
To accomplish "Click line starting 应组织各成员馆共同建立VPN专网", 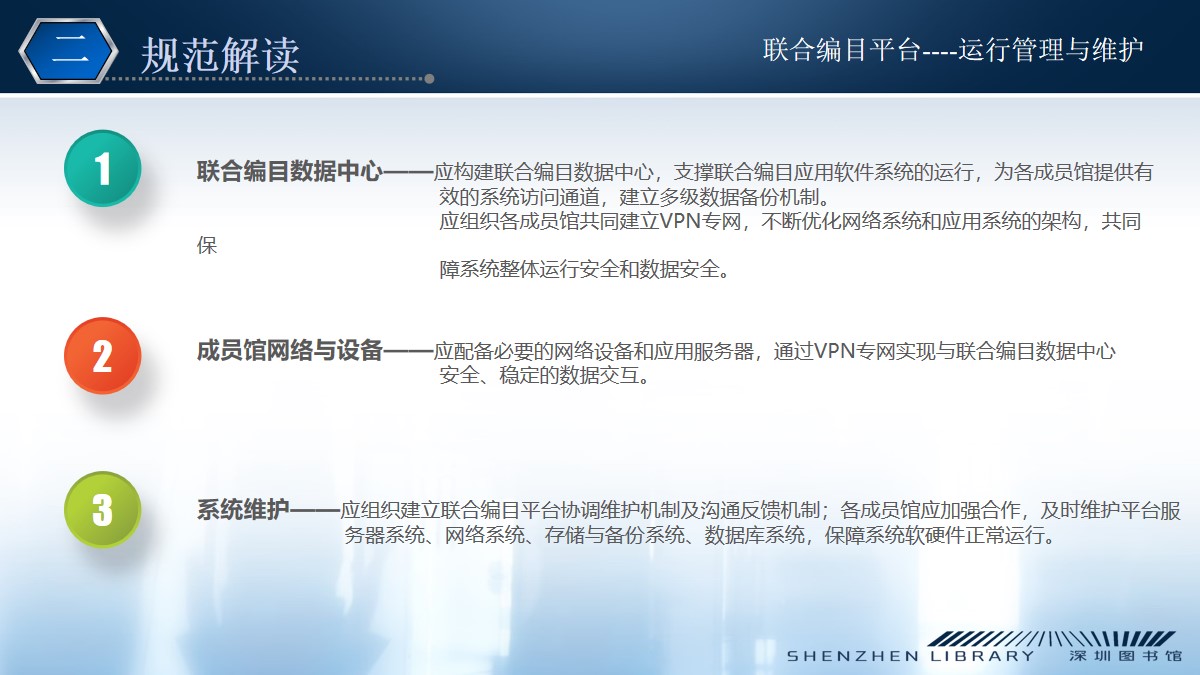I will tap(790, 222).
